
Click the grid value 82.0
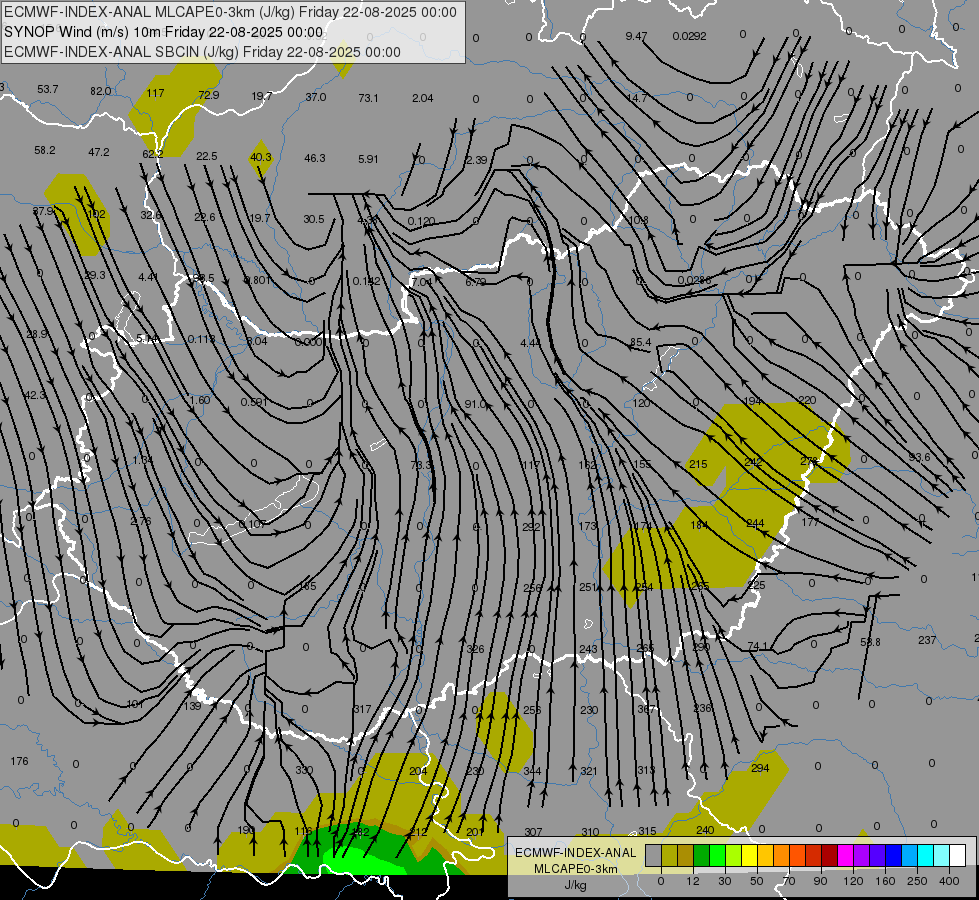[101, 91]
